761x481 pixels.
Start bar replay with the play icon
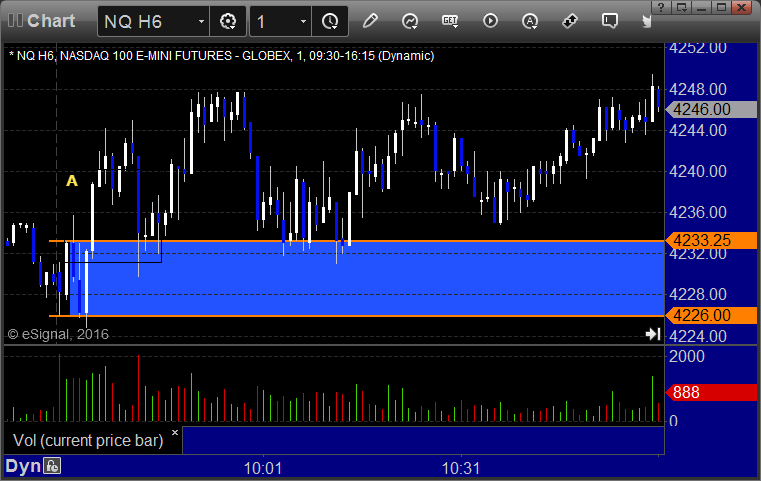click(490, 21)
